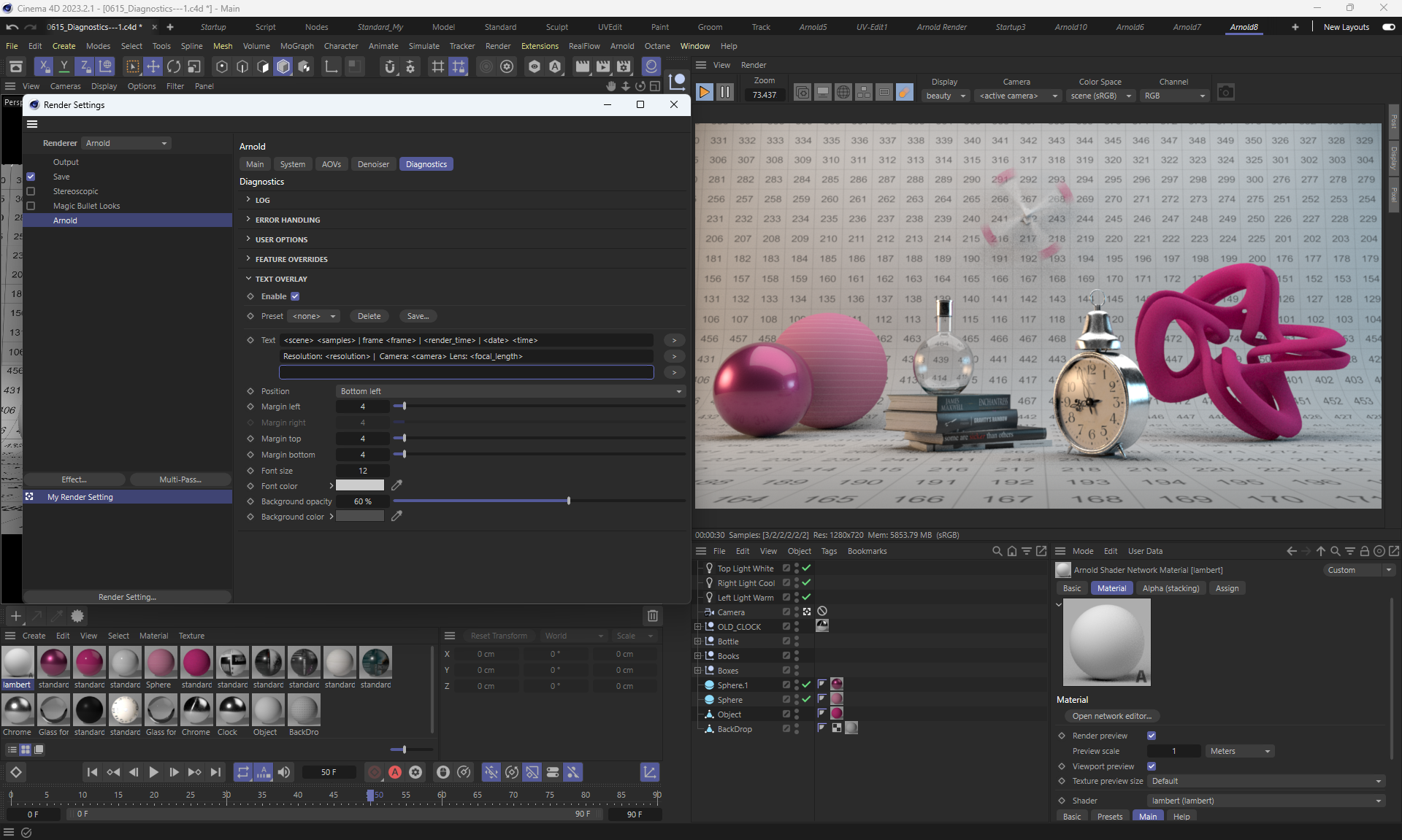This screenshot has width=1402, height=840.
Task: Disable Render preview checkbox in material attributes
Action: (x=1152, y=736)
